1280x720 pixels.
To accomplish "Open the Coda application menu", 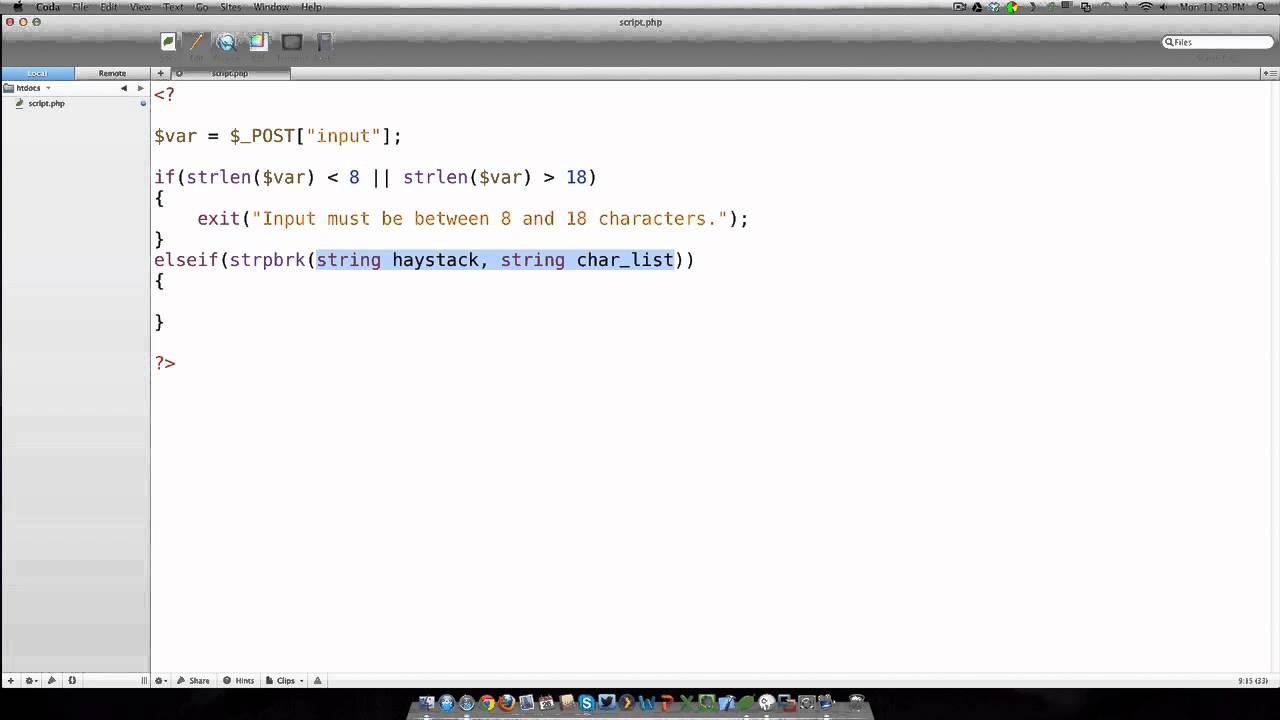I will tap(48, 7).
